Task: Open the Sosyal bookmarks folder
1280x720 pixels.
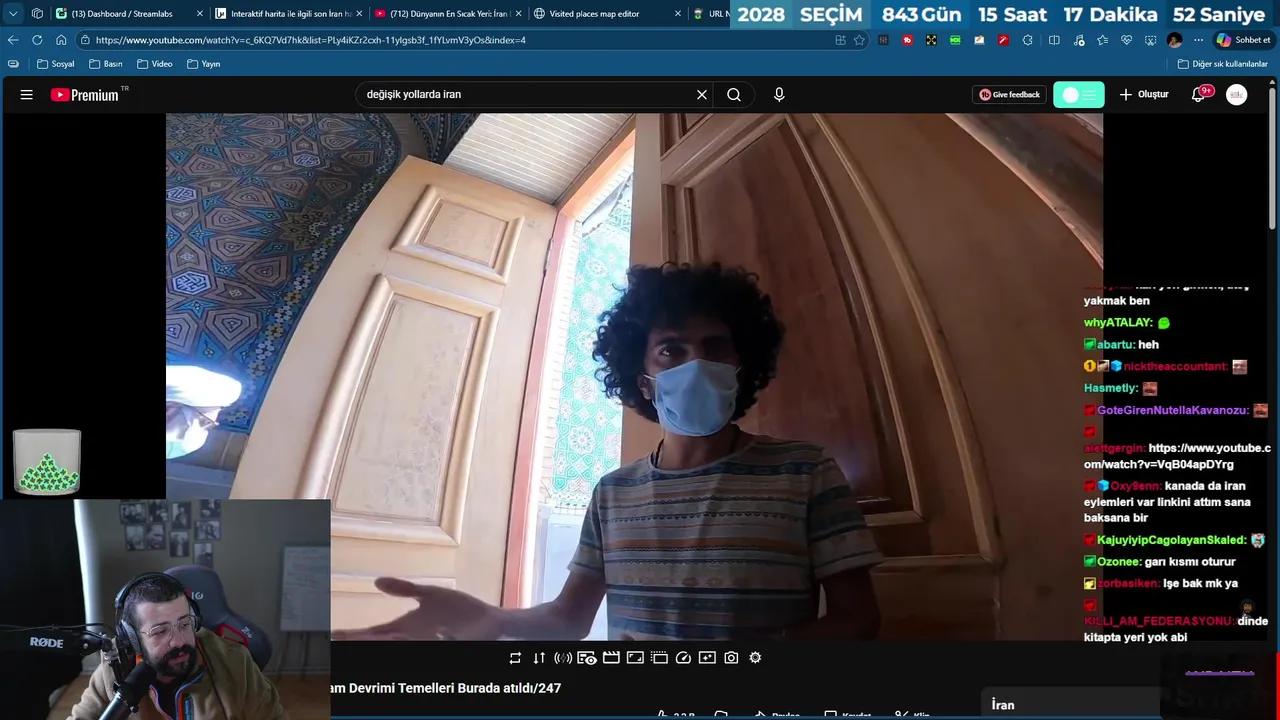Action: point(55,64)
